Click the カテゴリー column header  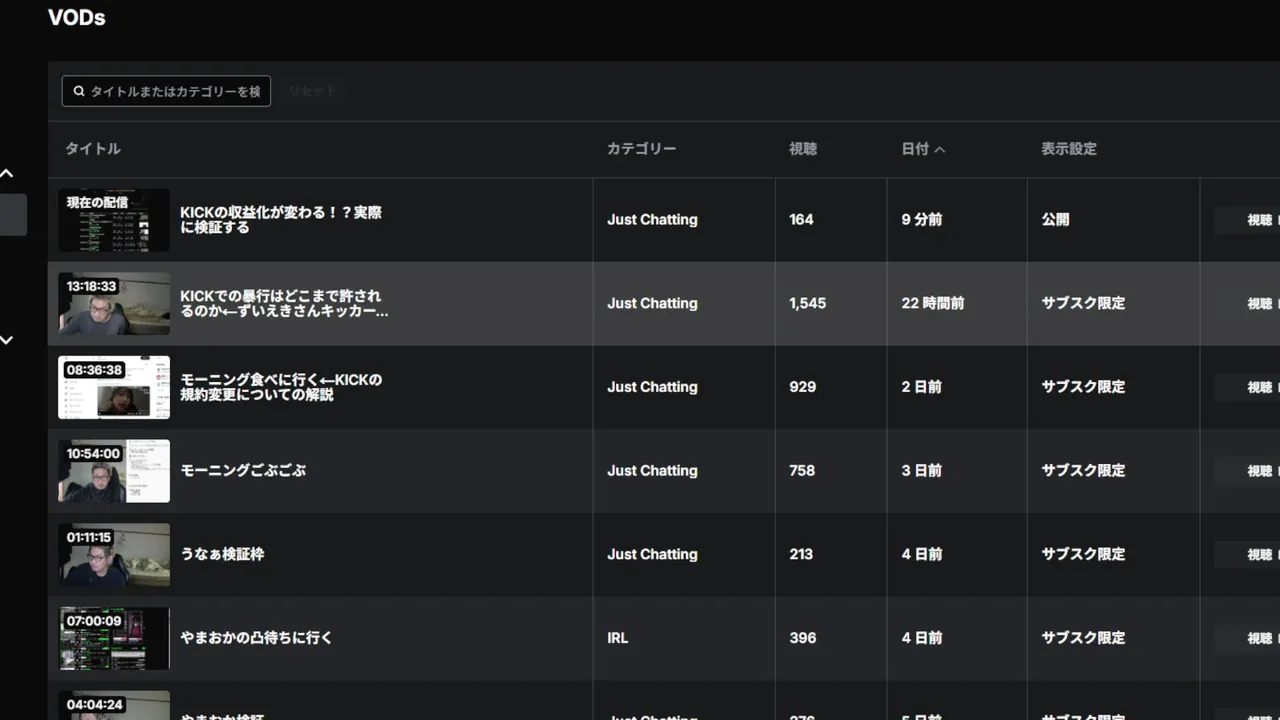[642, 149]
